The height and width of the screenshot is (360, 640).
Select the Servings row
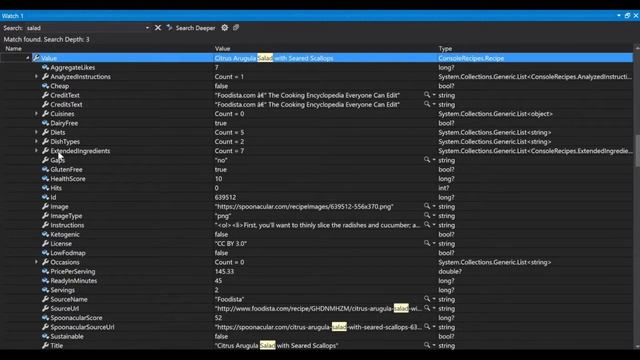click(x=317, y=290)
